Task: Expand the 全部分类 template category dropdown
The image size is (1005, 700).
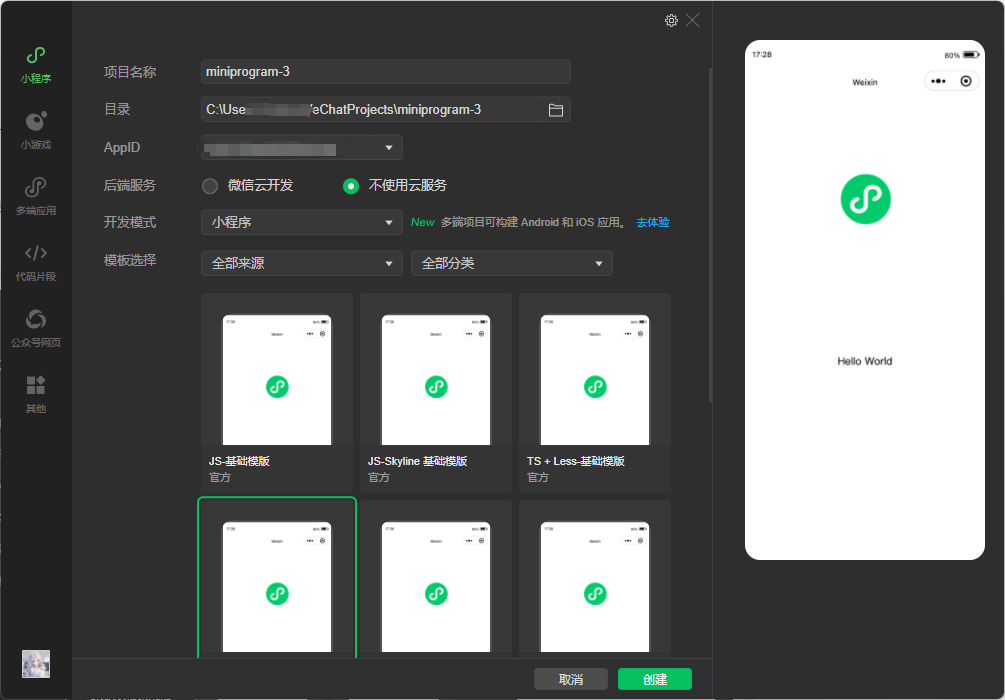Action: (x=511, y=263)
